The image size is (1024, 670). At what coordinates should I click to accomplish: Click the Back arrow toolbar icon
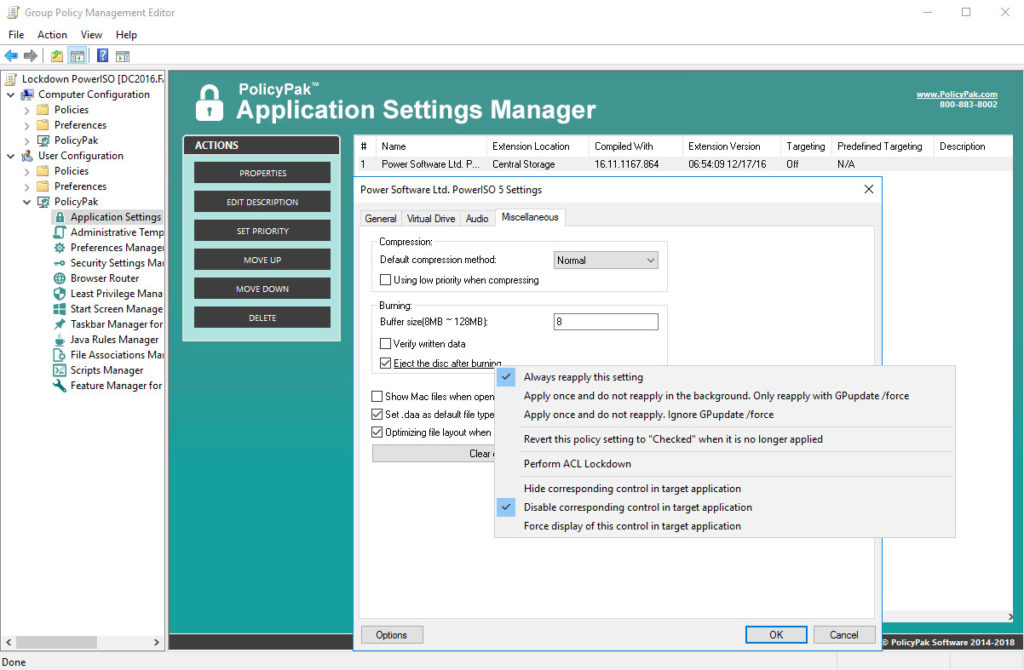pyautogui.click(x=11, y=56)
